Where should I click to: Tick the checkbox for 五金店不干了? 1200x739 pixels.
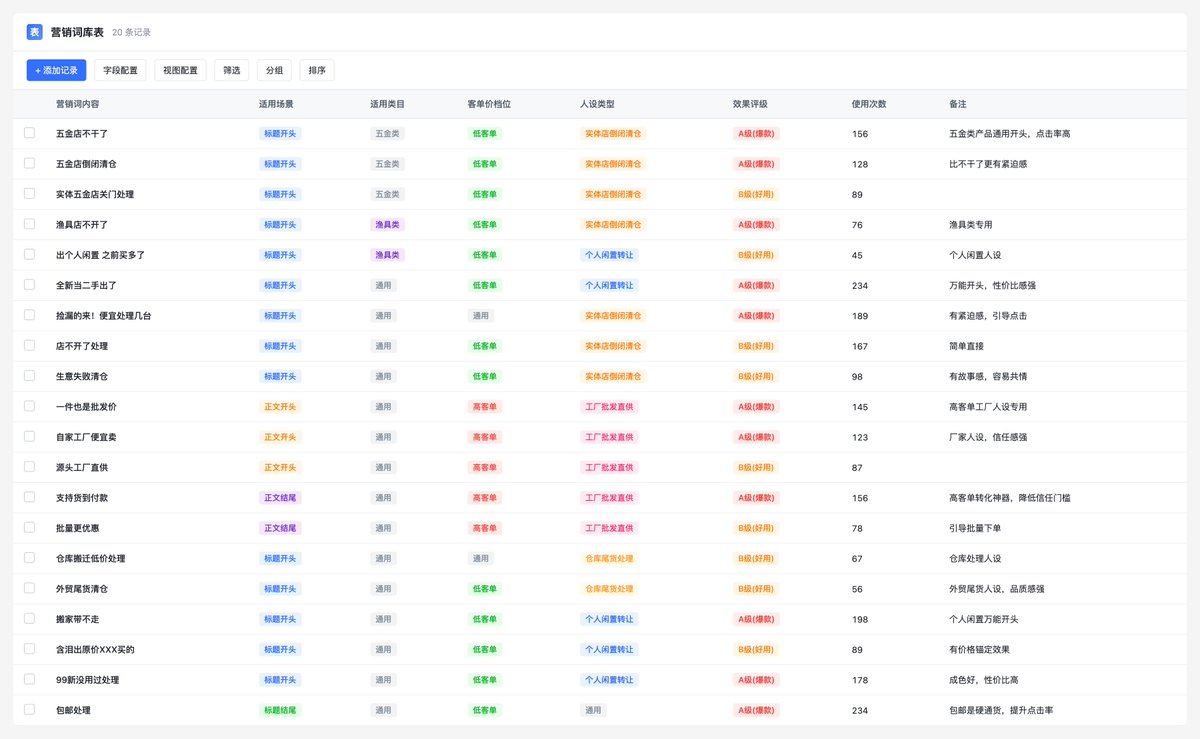(x=29, y=133)
